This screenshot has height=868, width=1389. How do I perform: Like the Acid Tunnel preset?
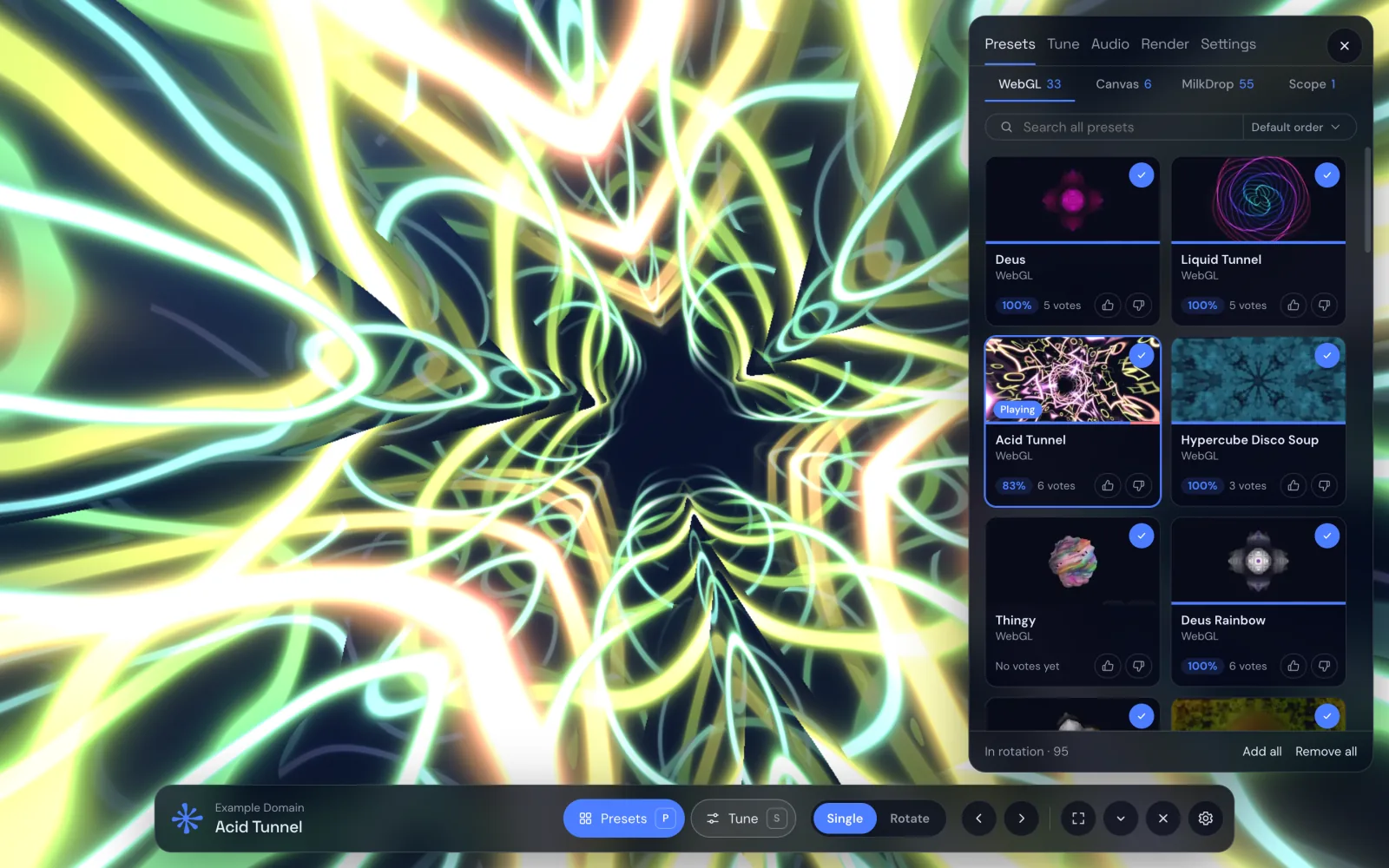(x=1108, y=486)
